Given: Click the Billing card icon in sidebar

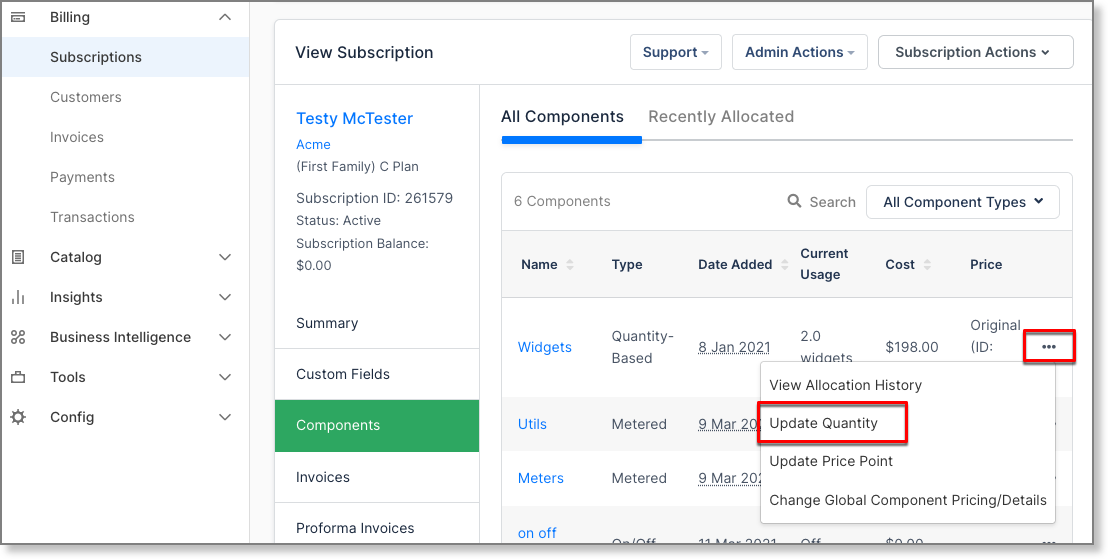Looking at the screenshot, I should (x=18, y=17).
